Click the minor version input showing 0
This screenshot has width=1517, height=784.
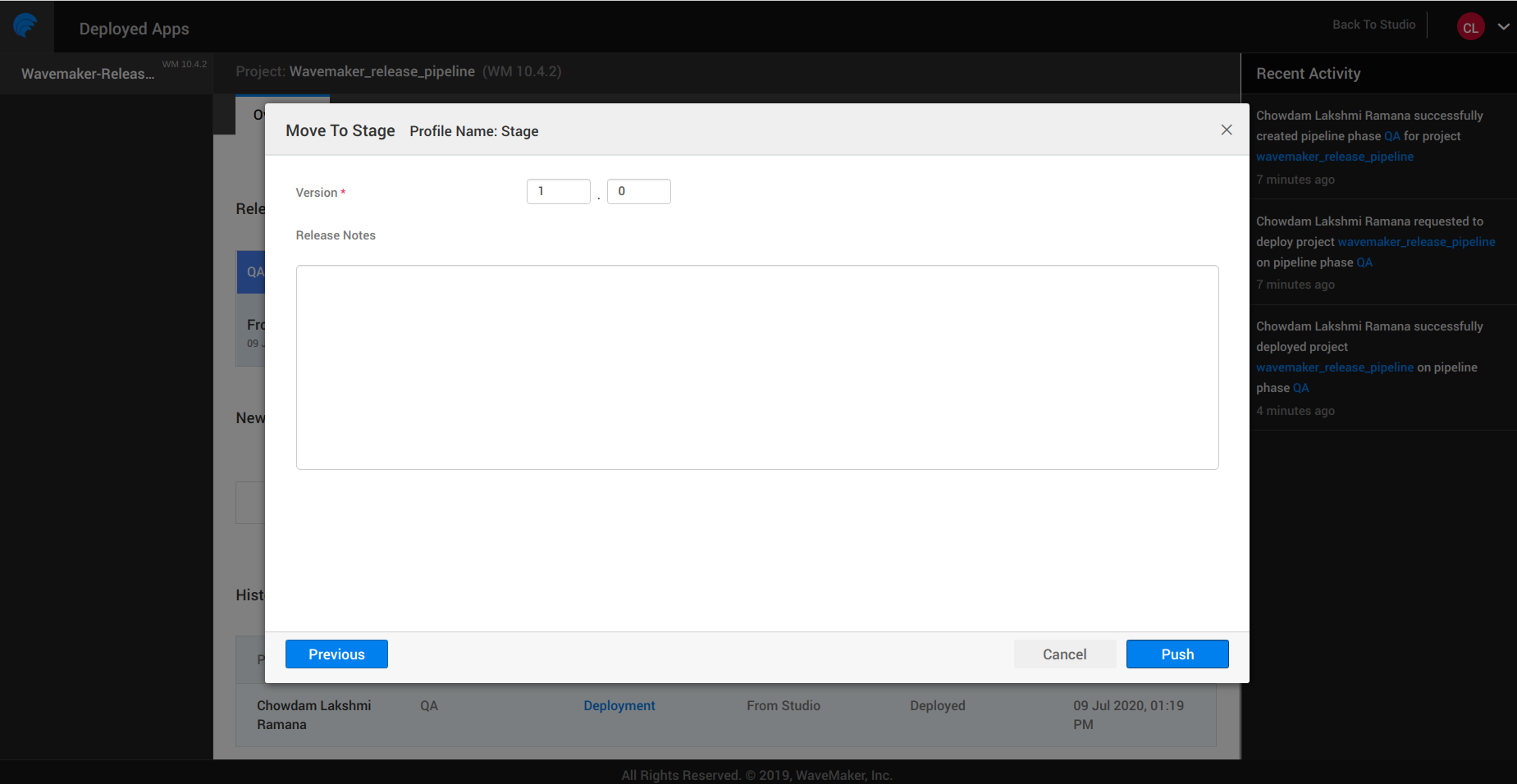click(x=638, y=191)
